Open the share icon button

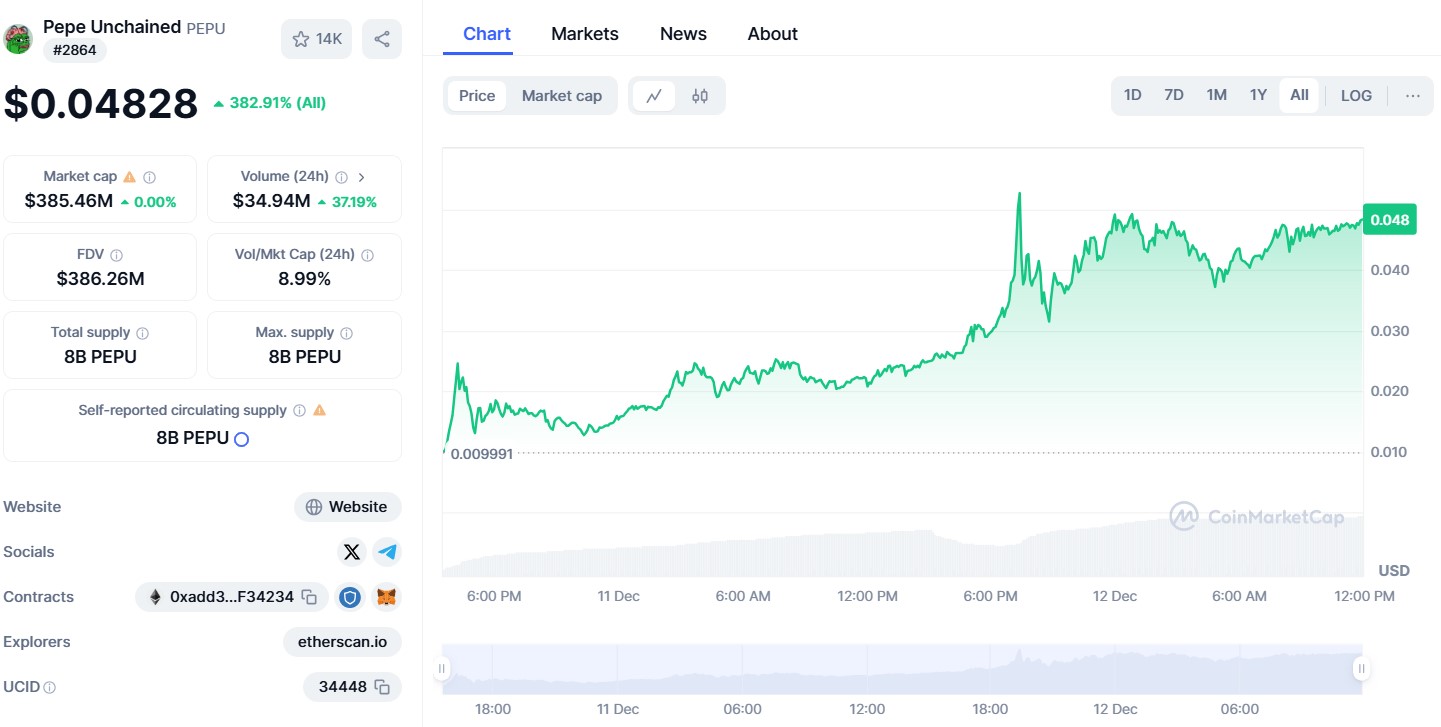pyautogui.click(x=382, y=39)
